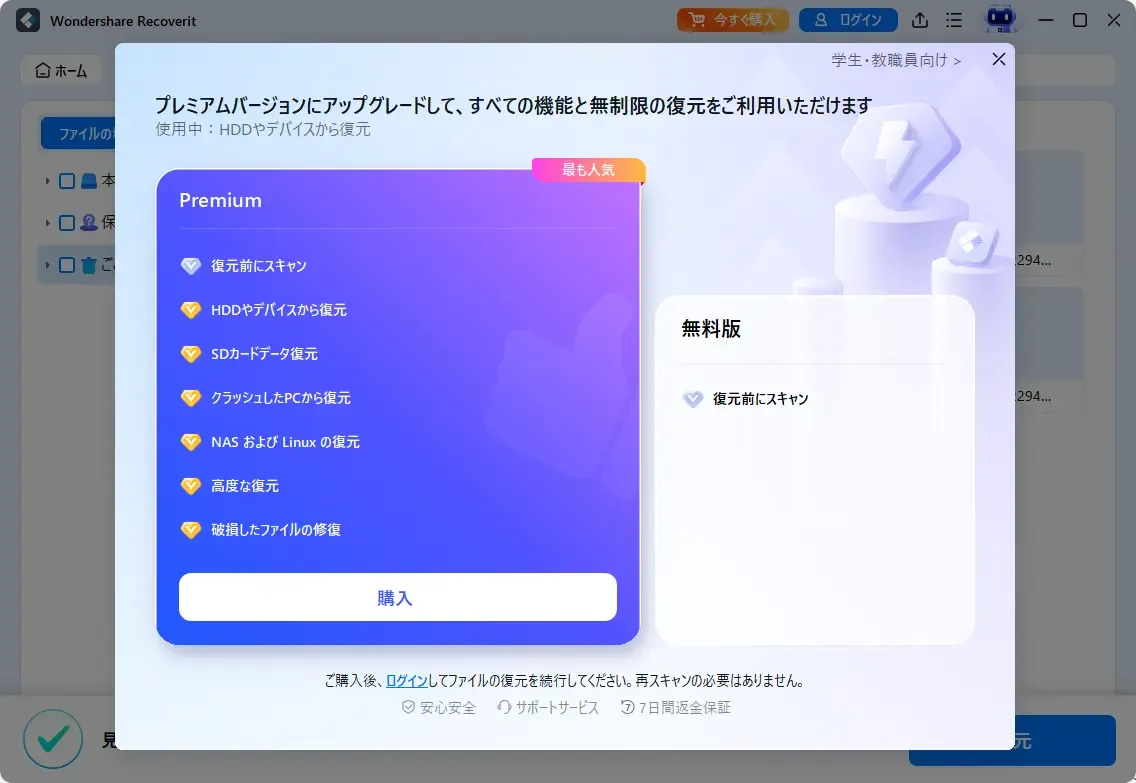Viewport: 1136px width, 783px height.
Task: Click the 無料版 card heading
Action: [x=711, y=329]
